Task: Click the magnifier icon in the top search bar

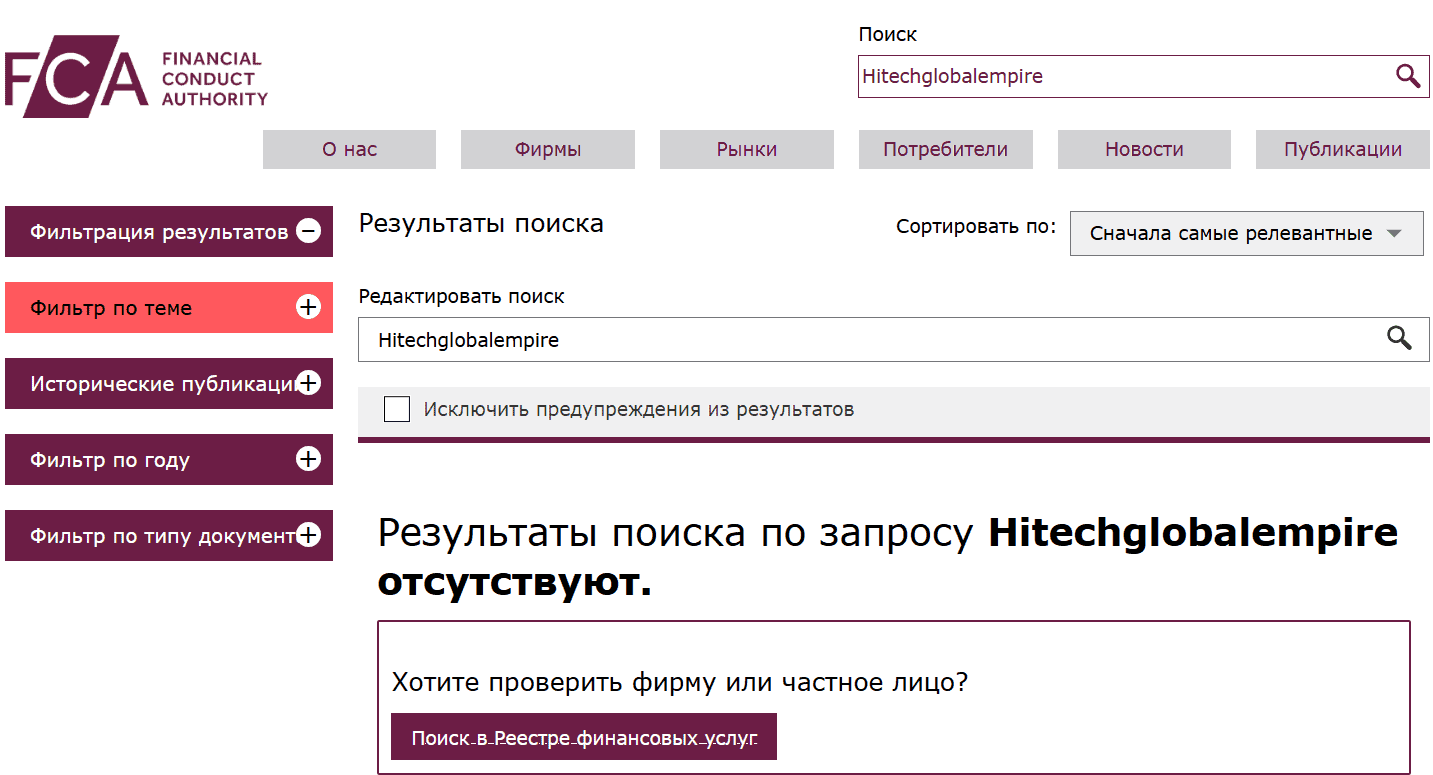Action: pyautogui.click(x=1408, y=76)
